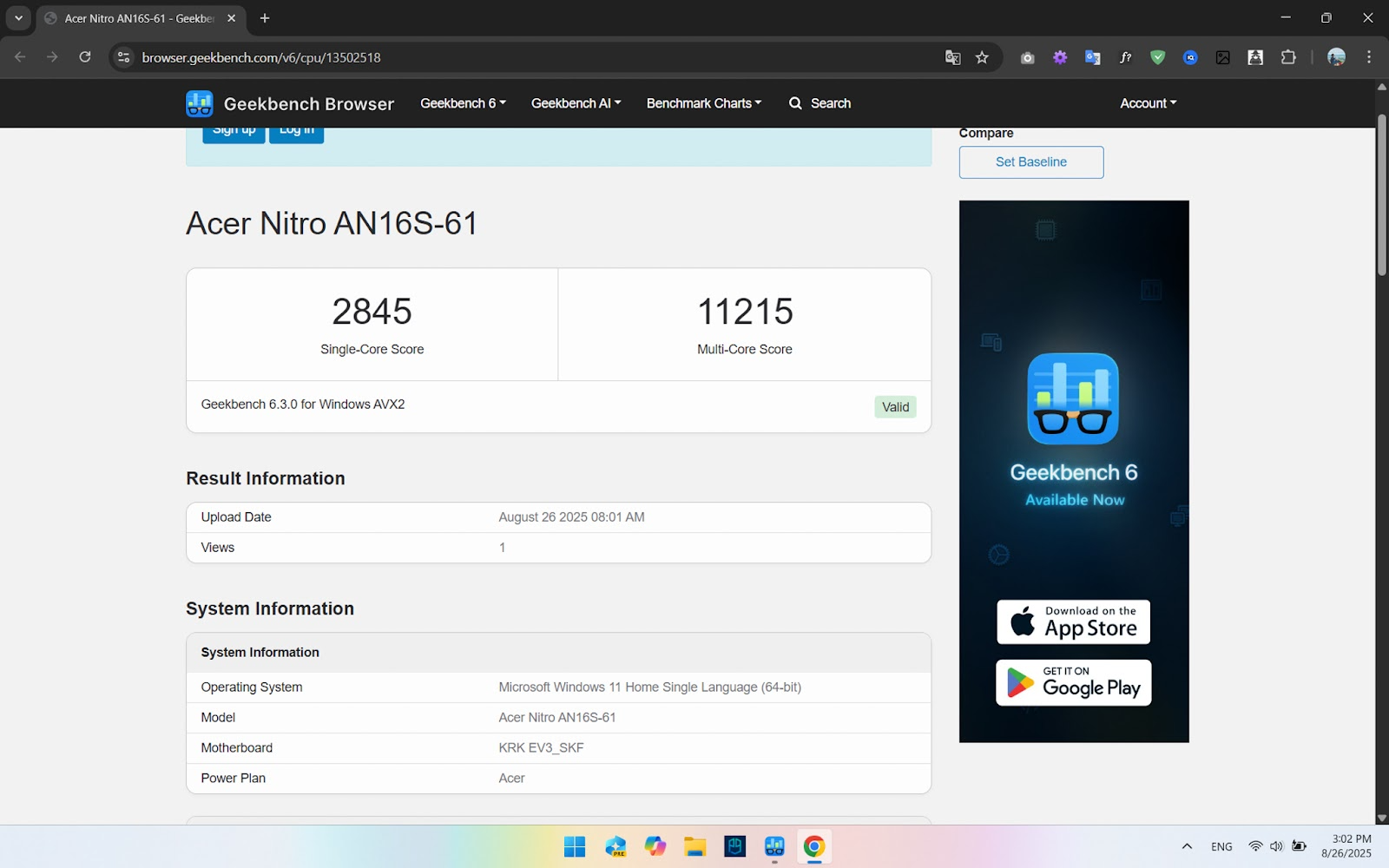Click the KRK EV3_SKF motherboard value
Screen dimensions: 1389x868
541,748
